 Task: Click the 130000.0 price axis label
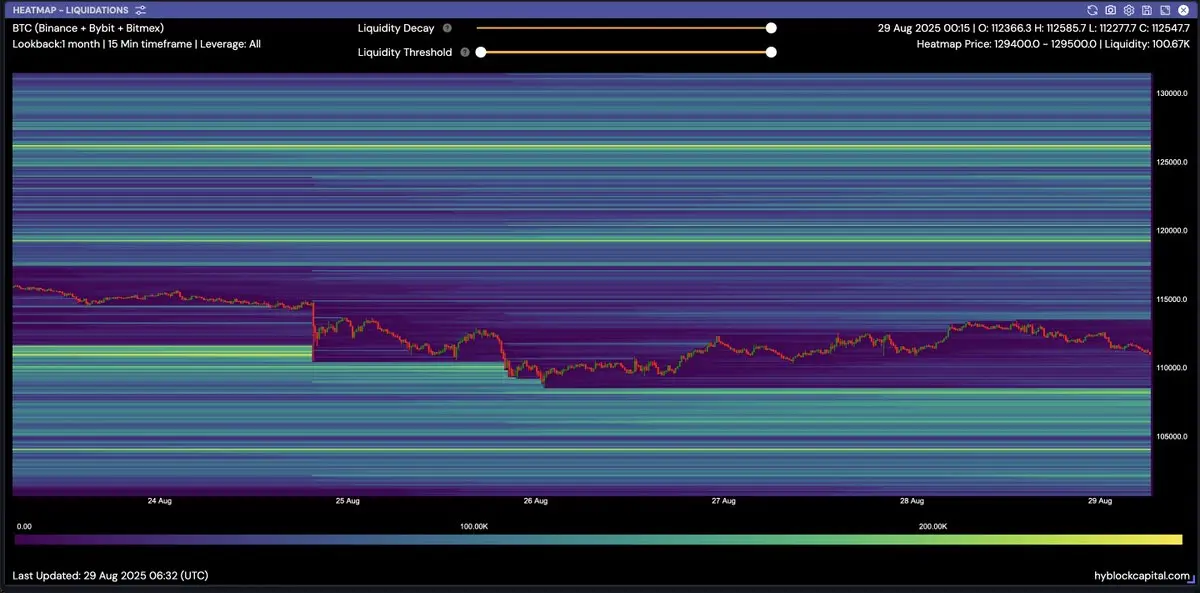coord(1171,93)
